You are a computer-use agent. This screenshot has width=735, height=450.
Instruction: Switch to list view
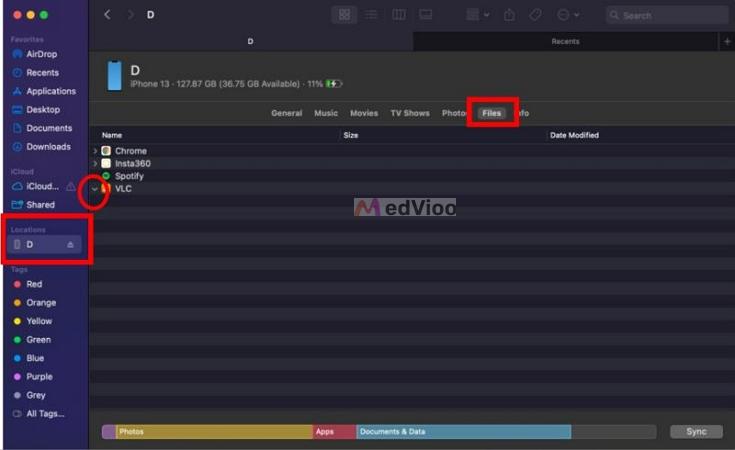(371, 15)
